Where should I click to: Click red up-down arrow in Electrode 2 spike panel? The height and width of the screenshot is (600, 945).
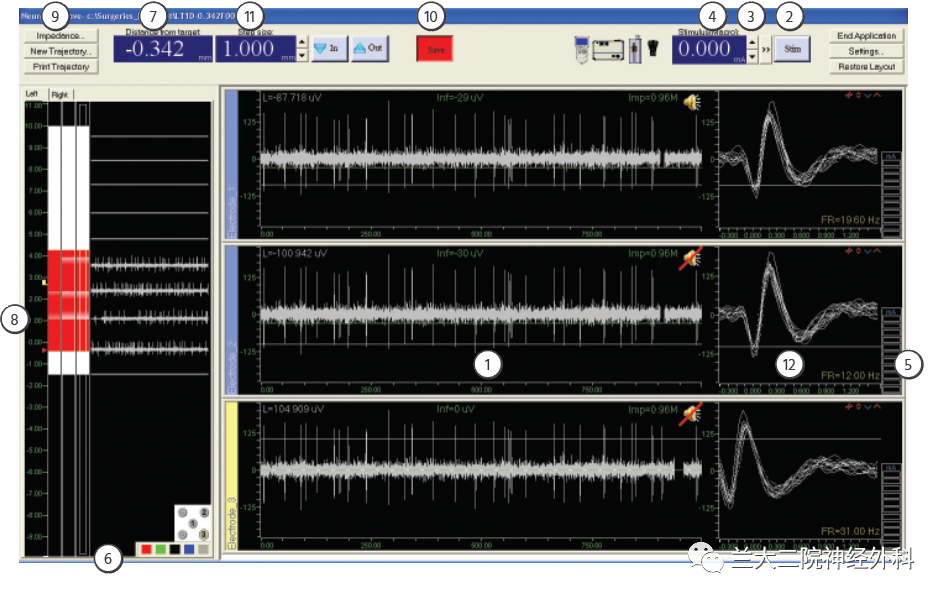(858, 251)
